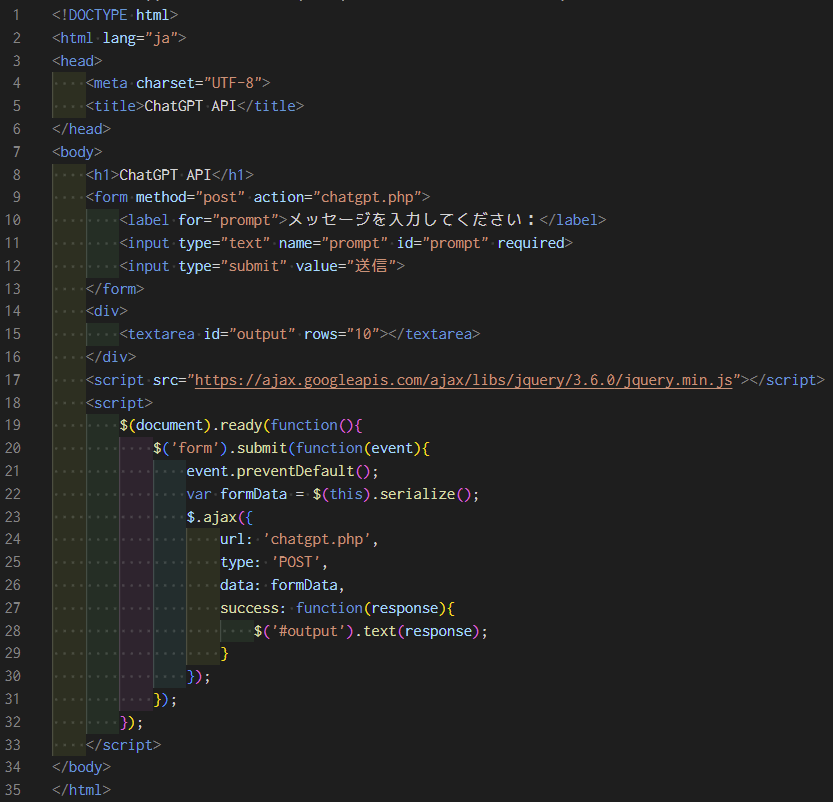Click the opening head tag
This screenshot has width=833, height=802.
[77, 61]
